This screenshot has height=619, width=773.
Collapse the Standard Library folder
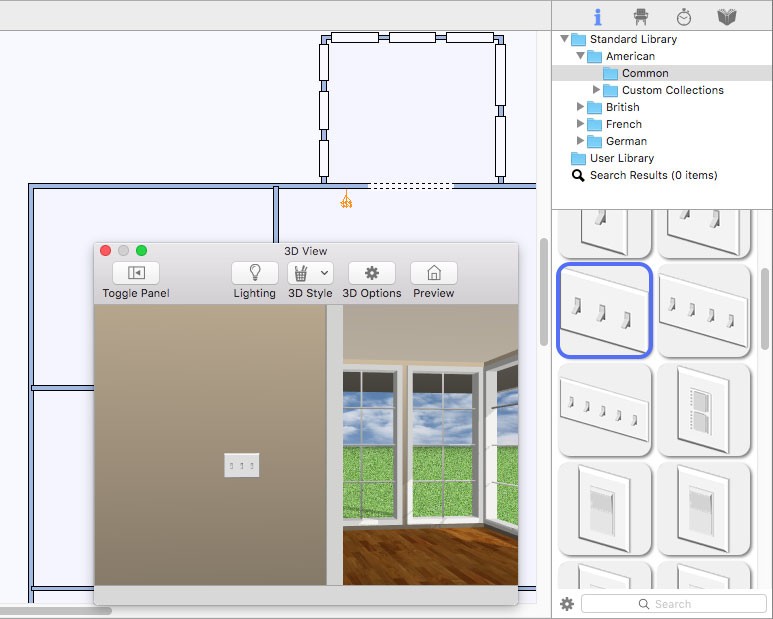coord(564,38)
